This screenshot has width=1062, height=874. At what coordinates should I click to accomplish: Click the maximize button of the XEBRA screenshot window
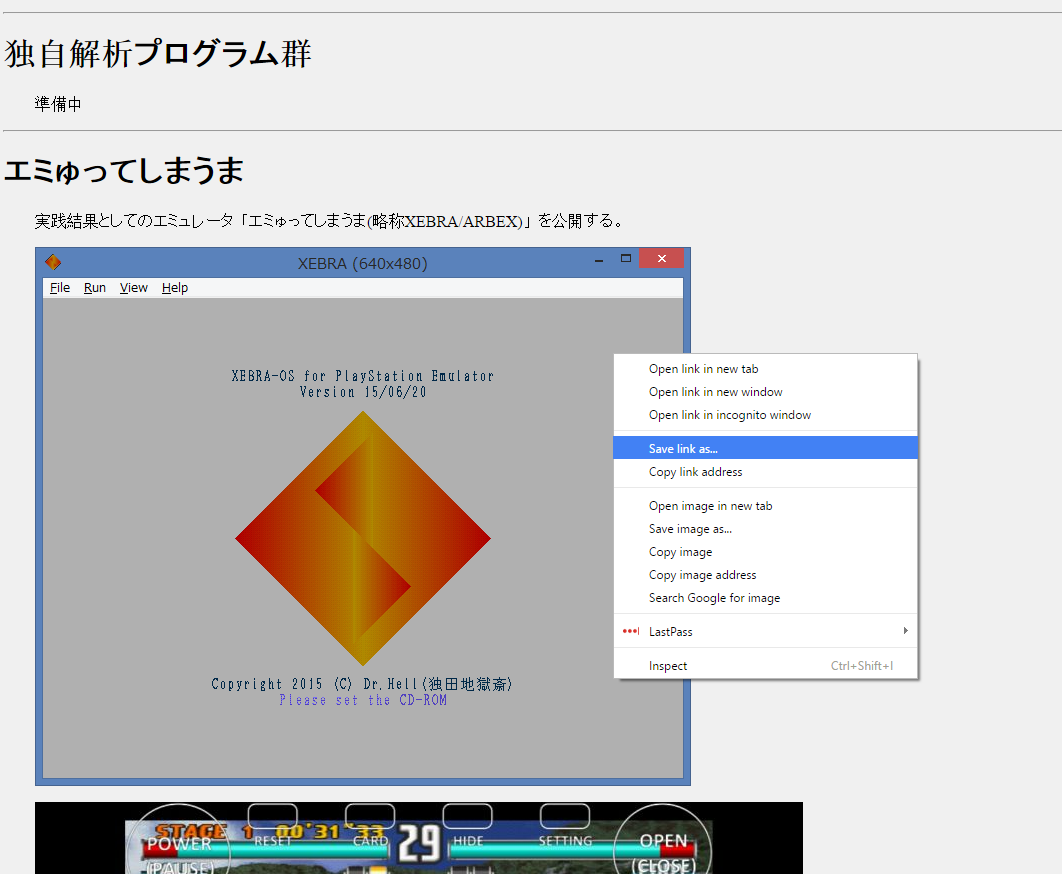pyautogui.click(x=626, y=258)
